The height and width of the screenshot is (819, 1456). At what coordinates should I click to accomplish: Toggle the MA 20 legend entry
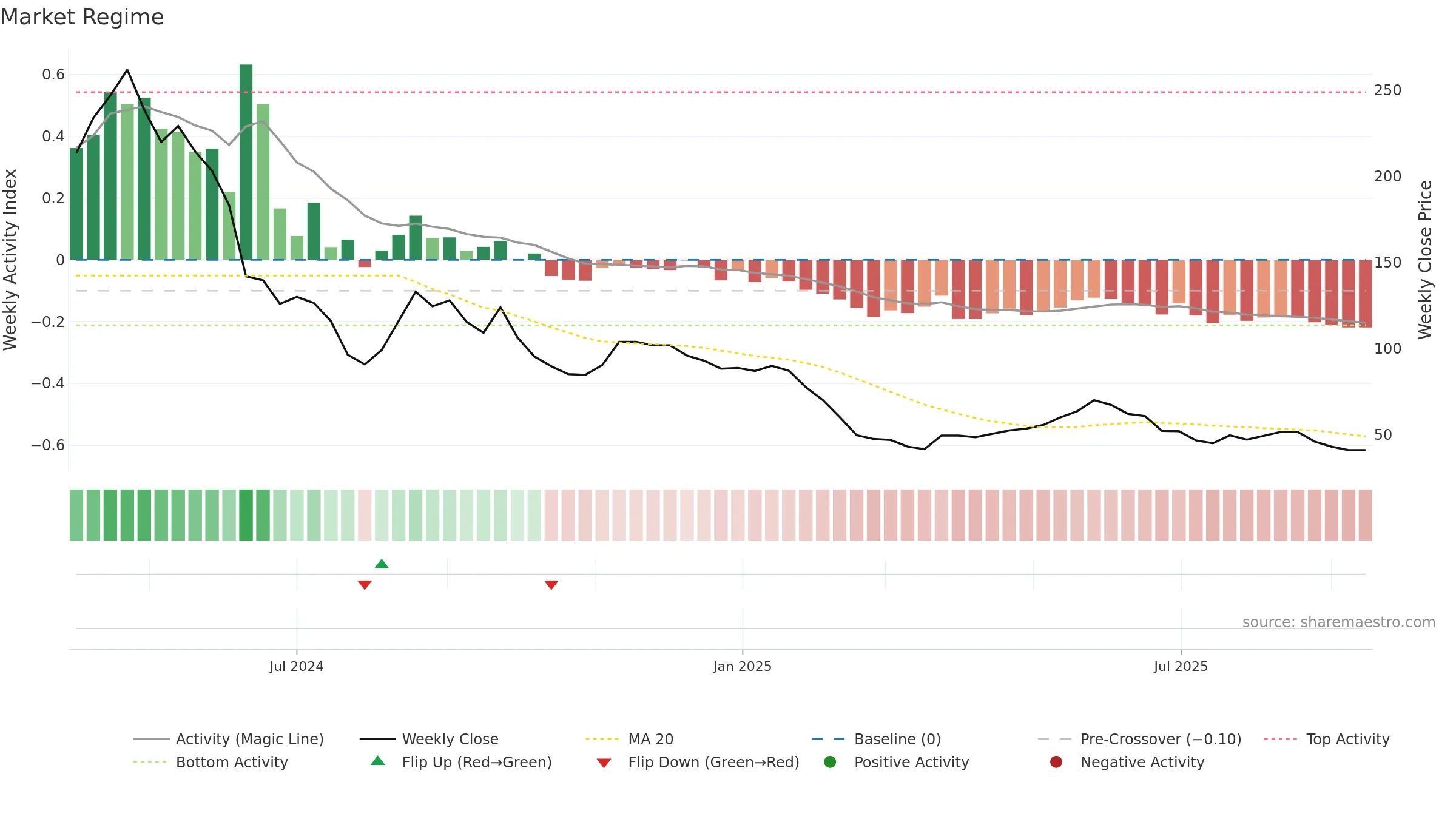click(x=629, y=739)
